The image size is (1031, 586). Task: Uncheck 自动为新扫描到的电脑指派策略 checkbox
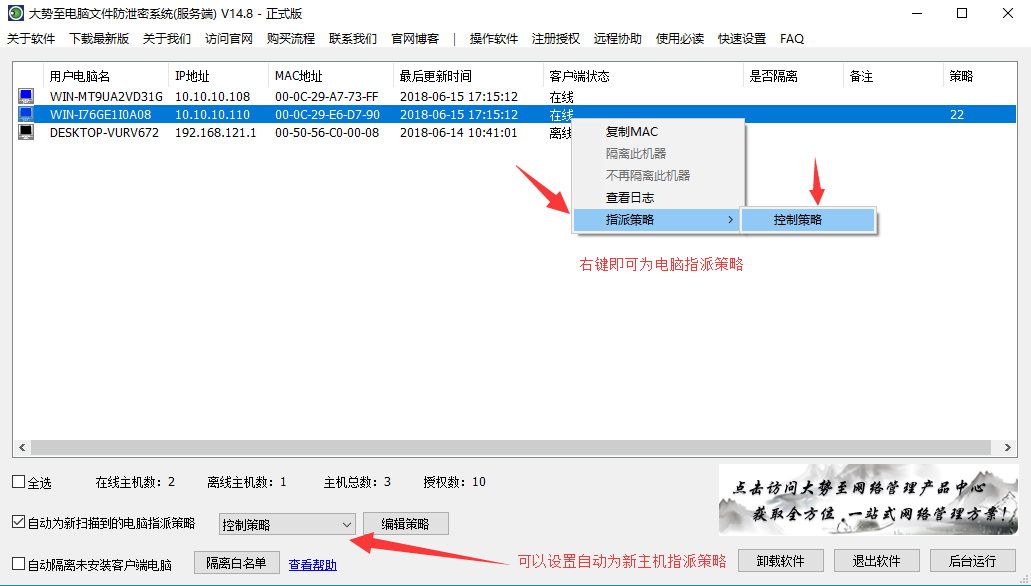[19, 522]
